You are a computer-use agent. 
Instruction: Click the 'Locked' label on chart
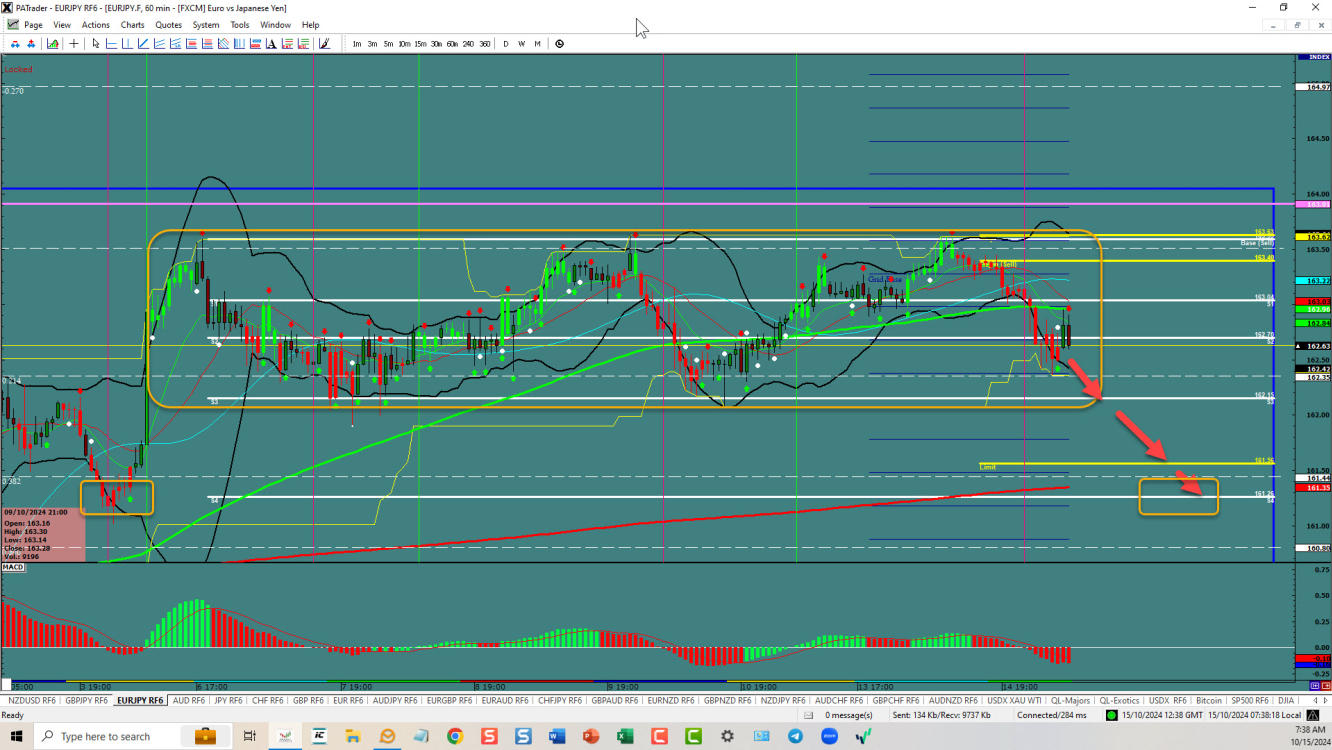pos(17,69)
